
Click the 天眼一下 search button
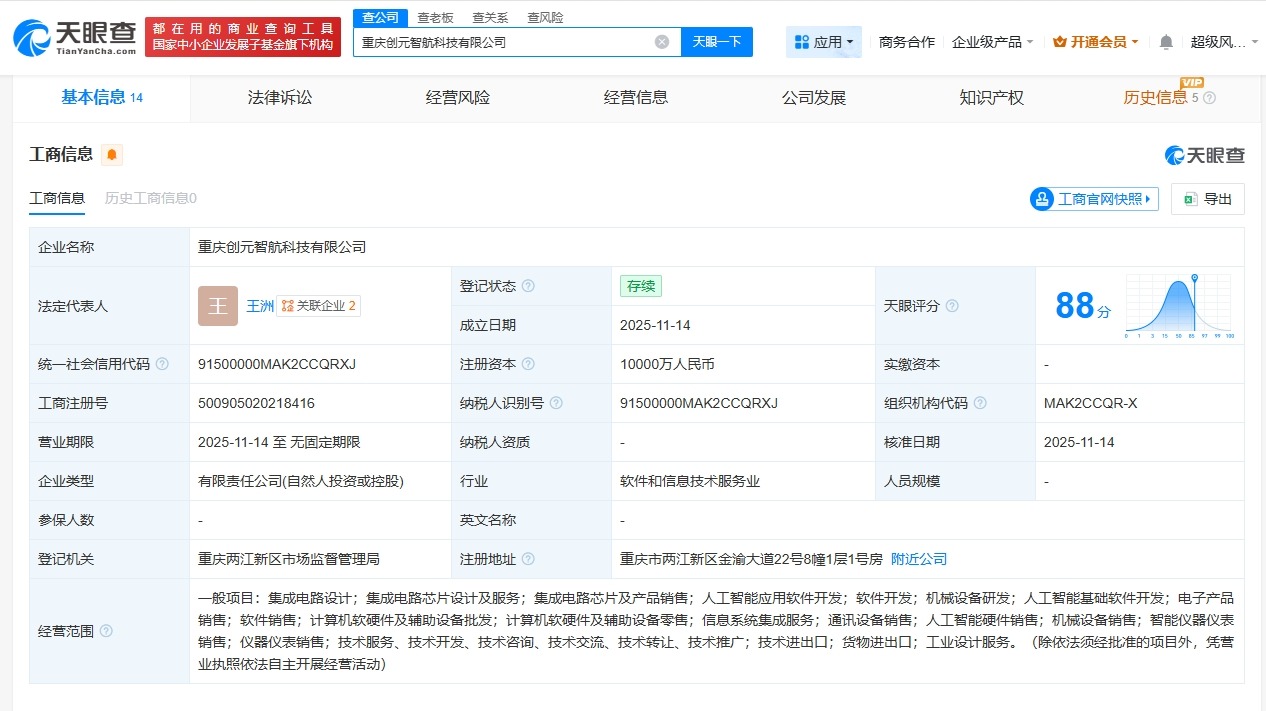[x=717, y=42]
